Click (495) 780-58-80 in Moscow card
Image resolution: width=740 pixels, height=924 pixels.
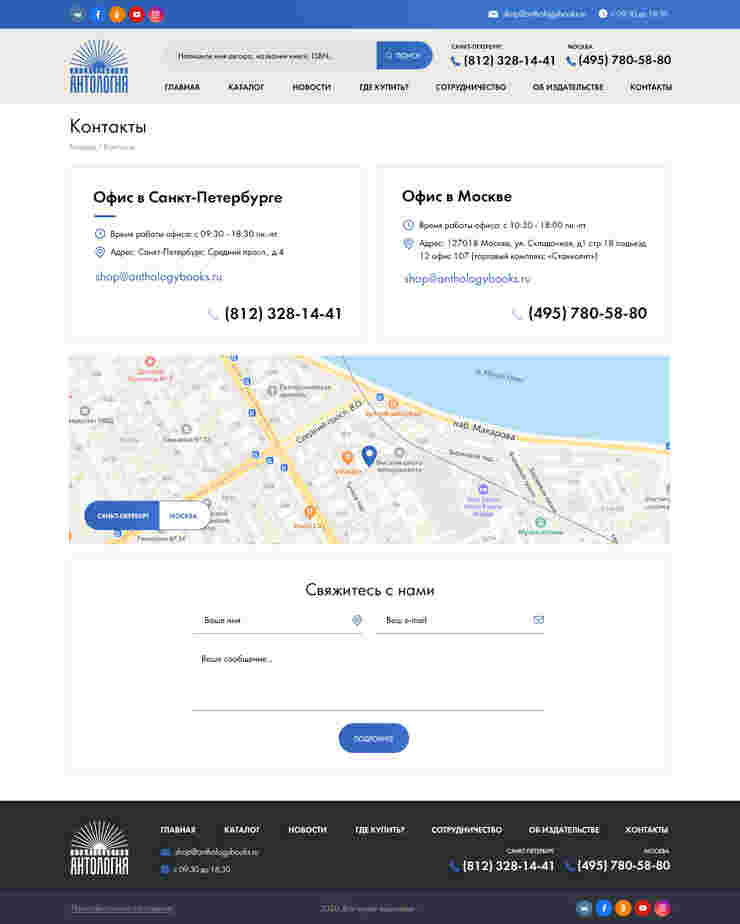pyautogui.click(x=588, y=314)
